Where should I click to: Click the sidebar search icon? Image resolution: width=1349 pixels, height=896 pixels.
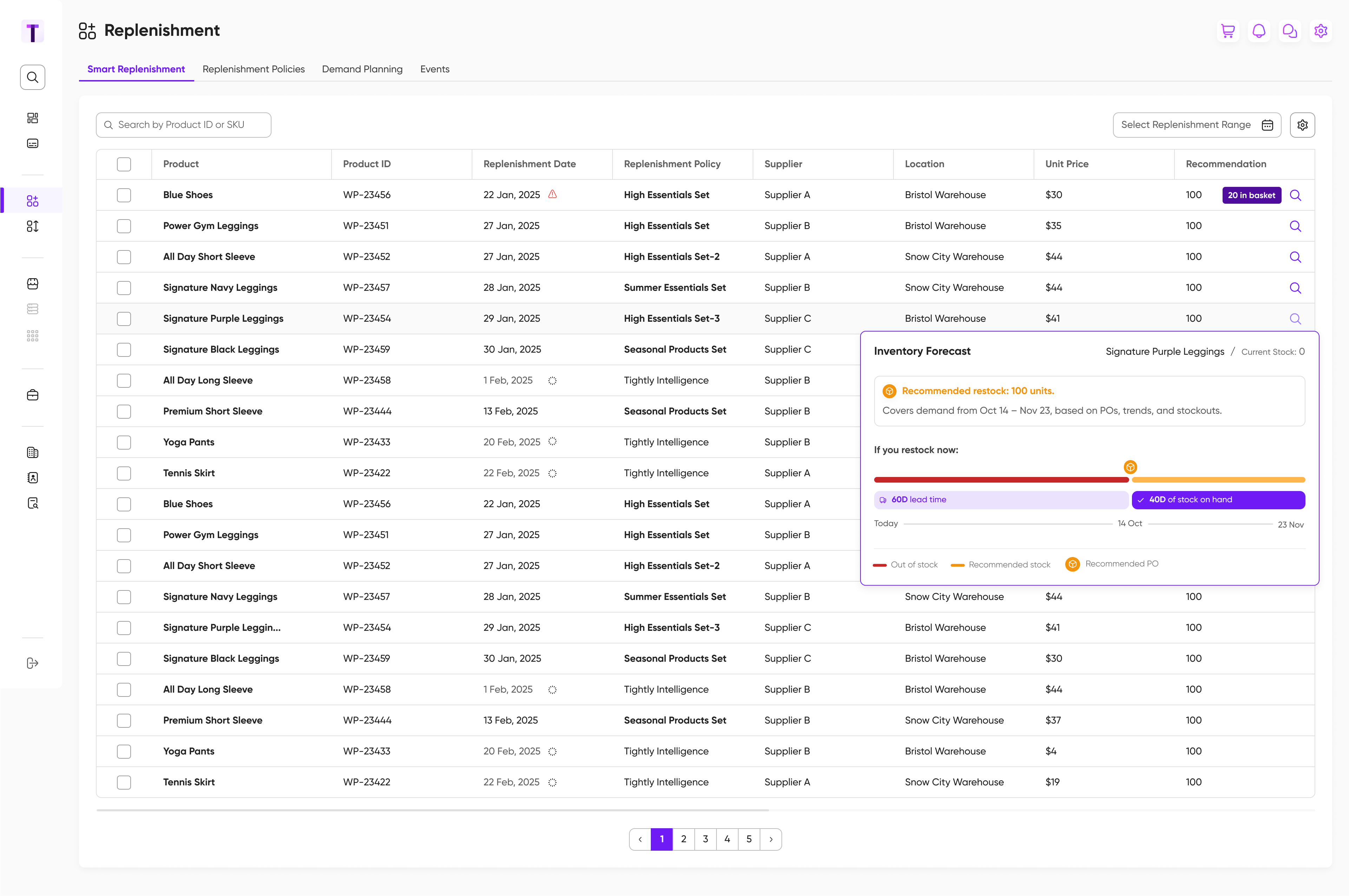[x=33, y=77]
